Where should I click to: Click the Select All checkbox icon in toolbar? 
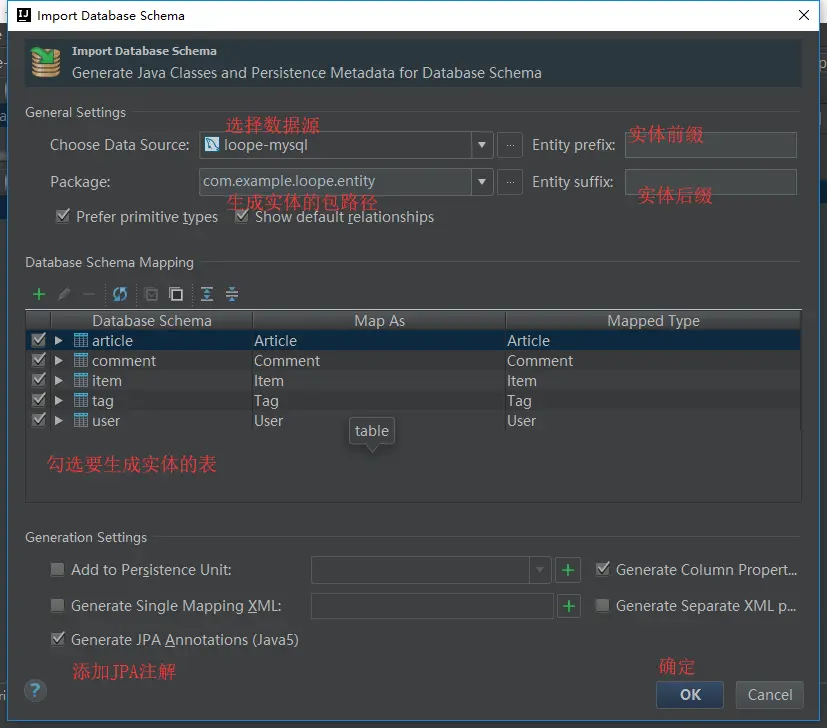click(x=151, y=294)
